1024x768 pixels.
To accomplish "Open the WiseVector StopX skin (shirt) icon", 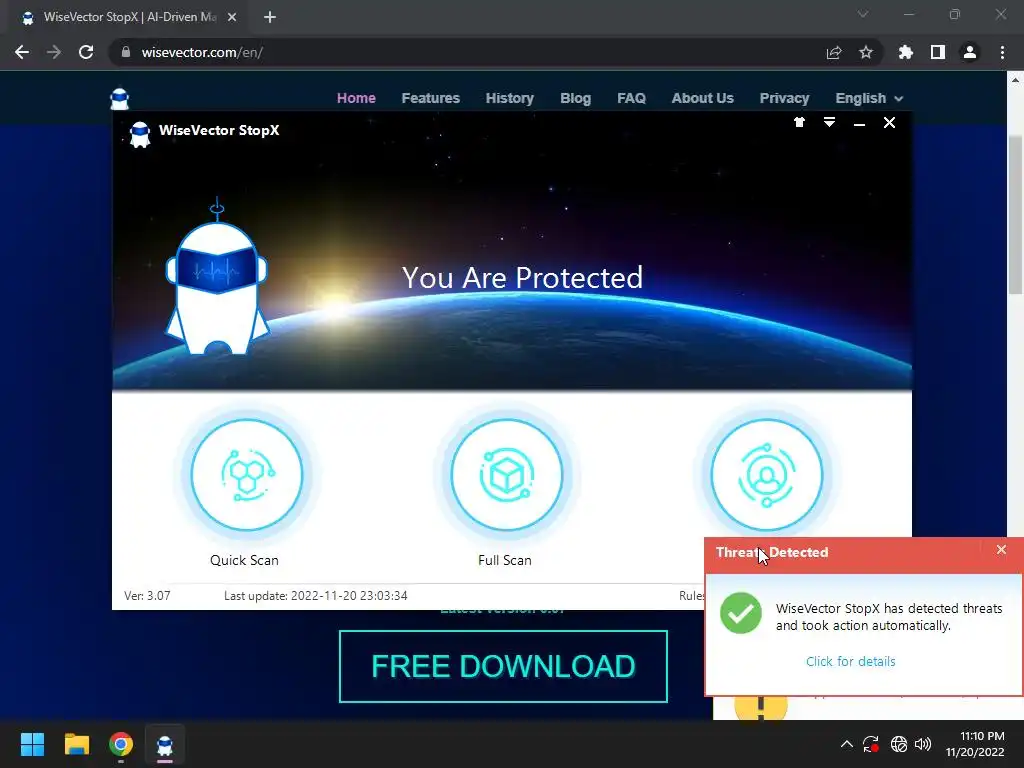I will coord(799,122).
